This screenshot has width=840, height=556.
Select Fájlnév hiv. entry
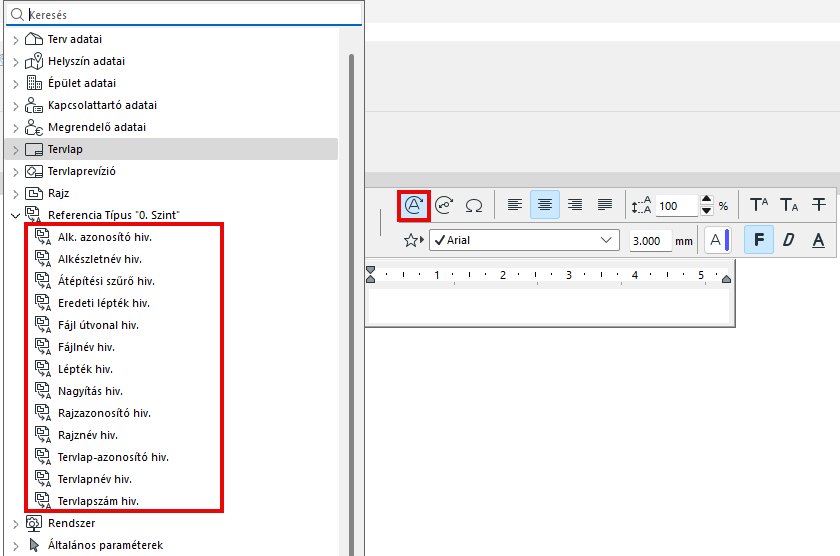[x=86, y=347]
